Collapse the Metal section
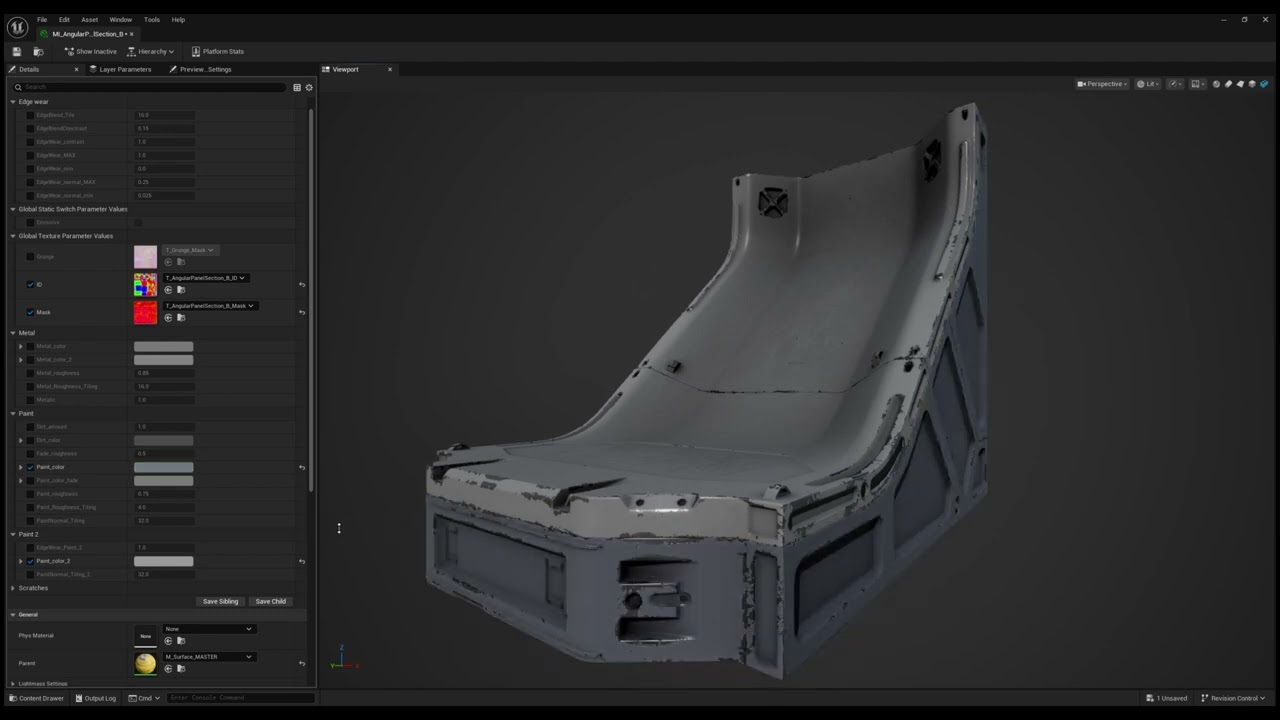1280x720 pixels. pyautogui.click(x=13, y=333)
